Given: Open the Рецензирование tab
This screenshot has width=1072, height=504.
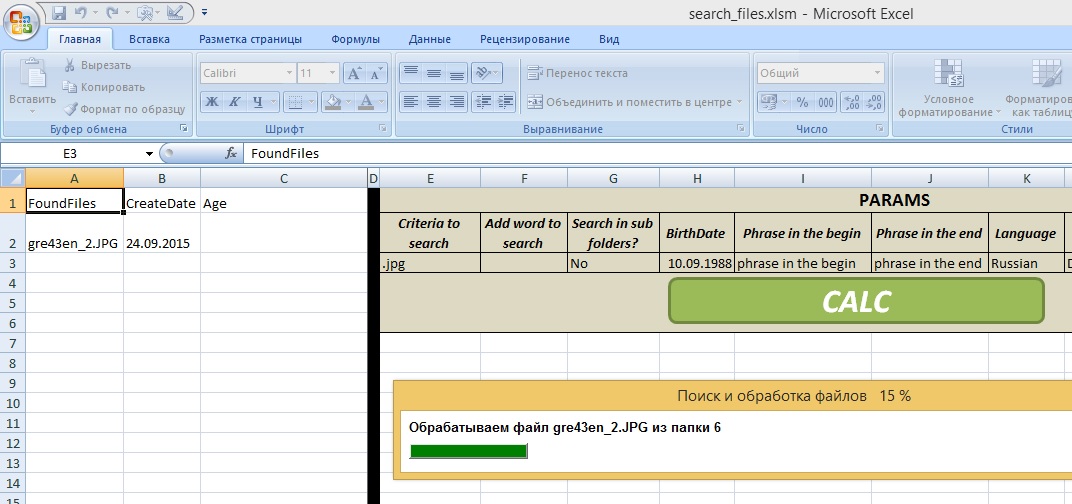Looking at the screenshot, I should pos(524,39).
